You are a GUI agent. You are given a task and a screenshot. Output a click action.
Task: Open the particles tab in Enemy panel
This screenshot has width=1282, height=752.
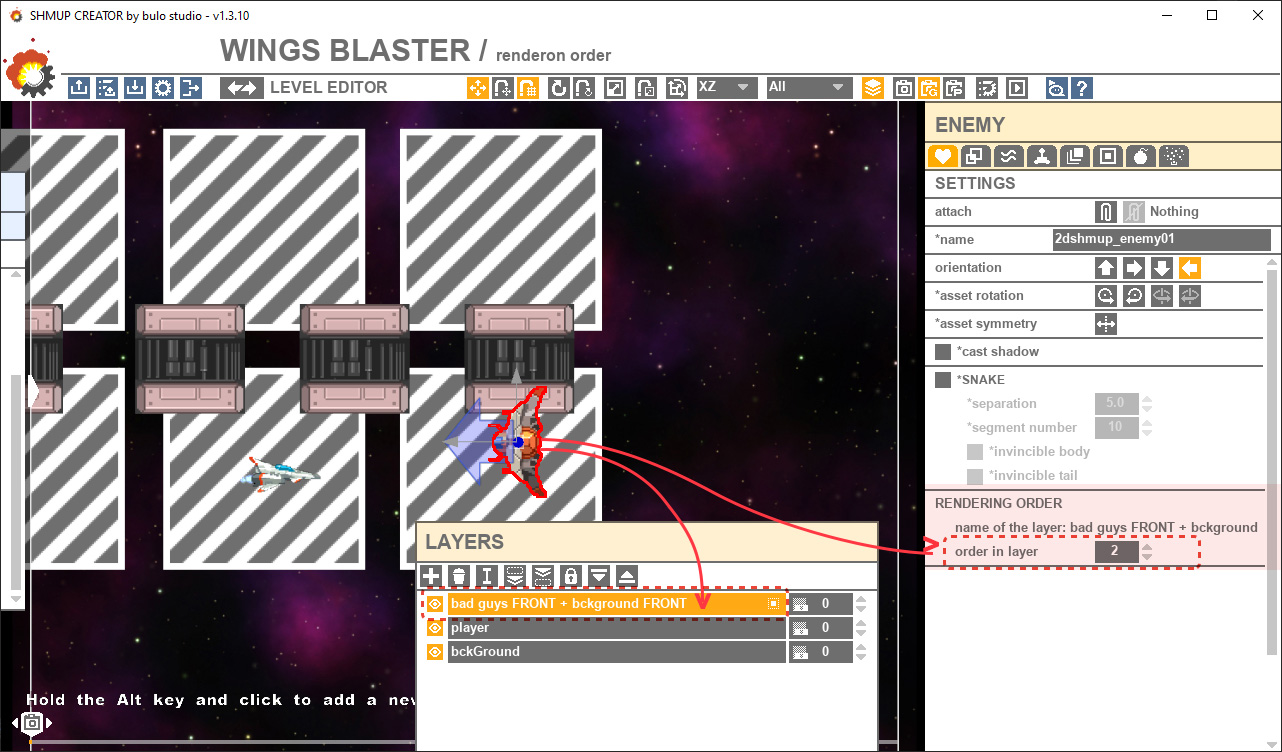point(1174,156)
